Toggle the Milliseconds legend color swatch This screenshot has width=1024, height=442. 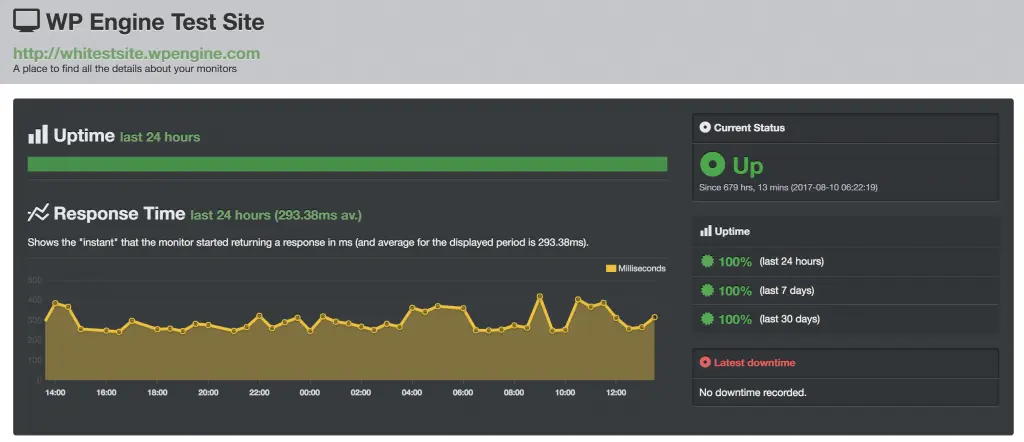point(611,268)
